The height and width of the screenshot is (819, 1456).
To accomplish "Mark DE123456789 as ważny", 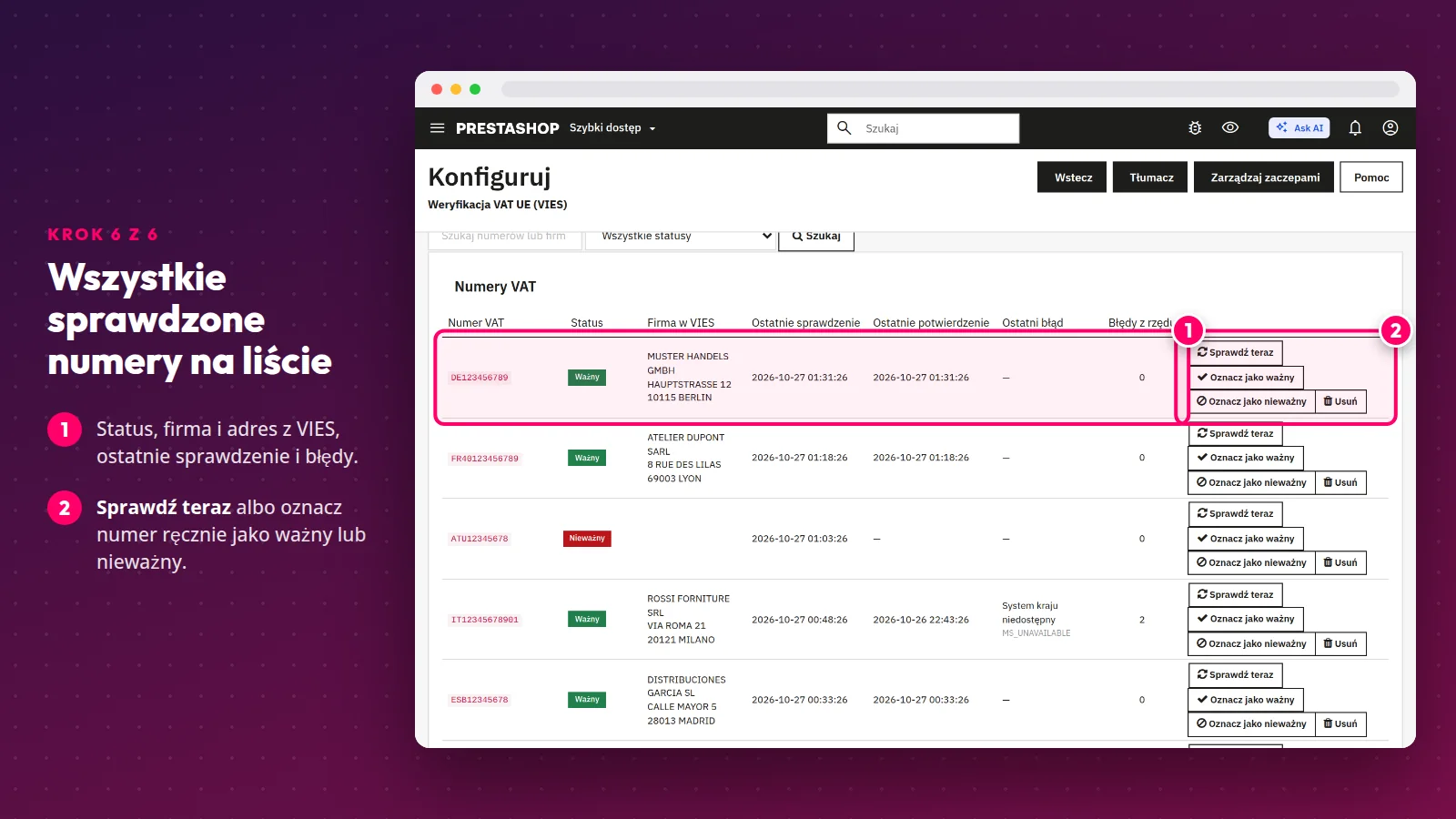I will [x=1246, y=378].
